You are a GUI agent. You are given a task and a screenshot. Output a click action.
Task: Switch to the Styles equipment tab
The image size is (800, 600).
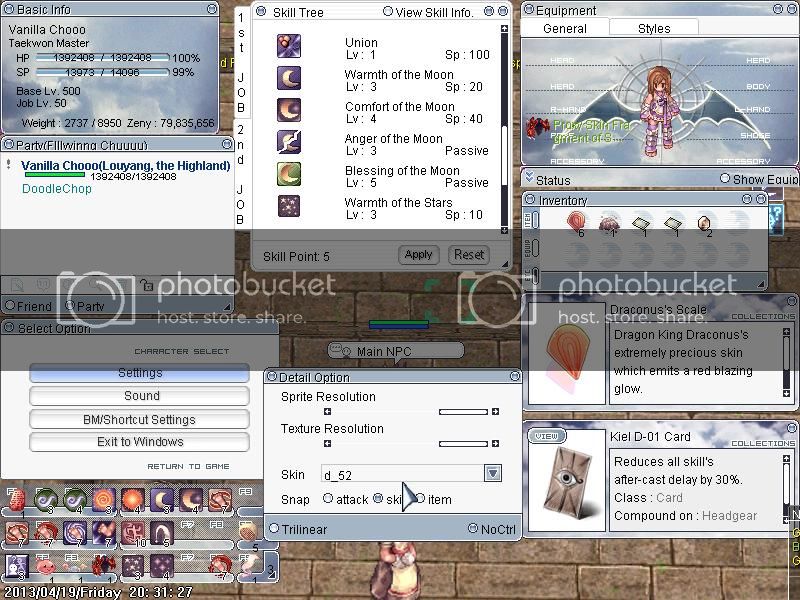[x=654, y=28]
